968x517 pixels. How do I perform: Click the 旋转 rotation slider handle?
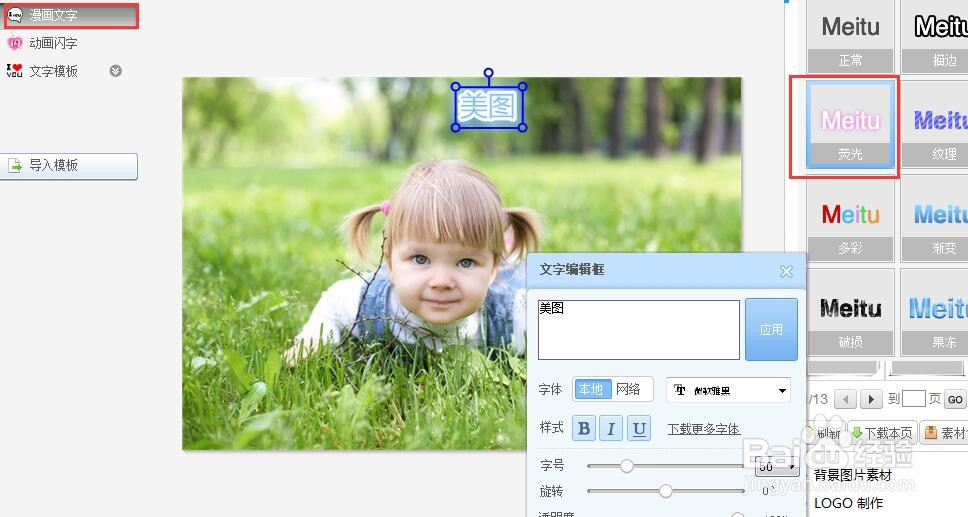[x=666, y=491]
